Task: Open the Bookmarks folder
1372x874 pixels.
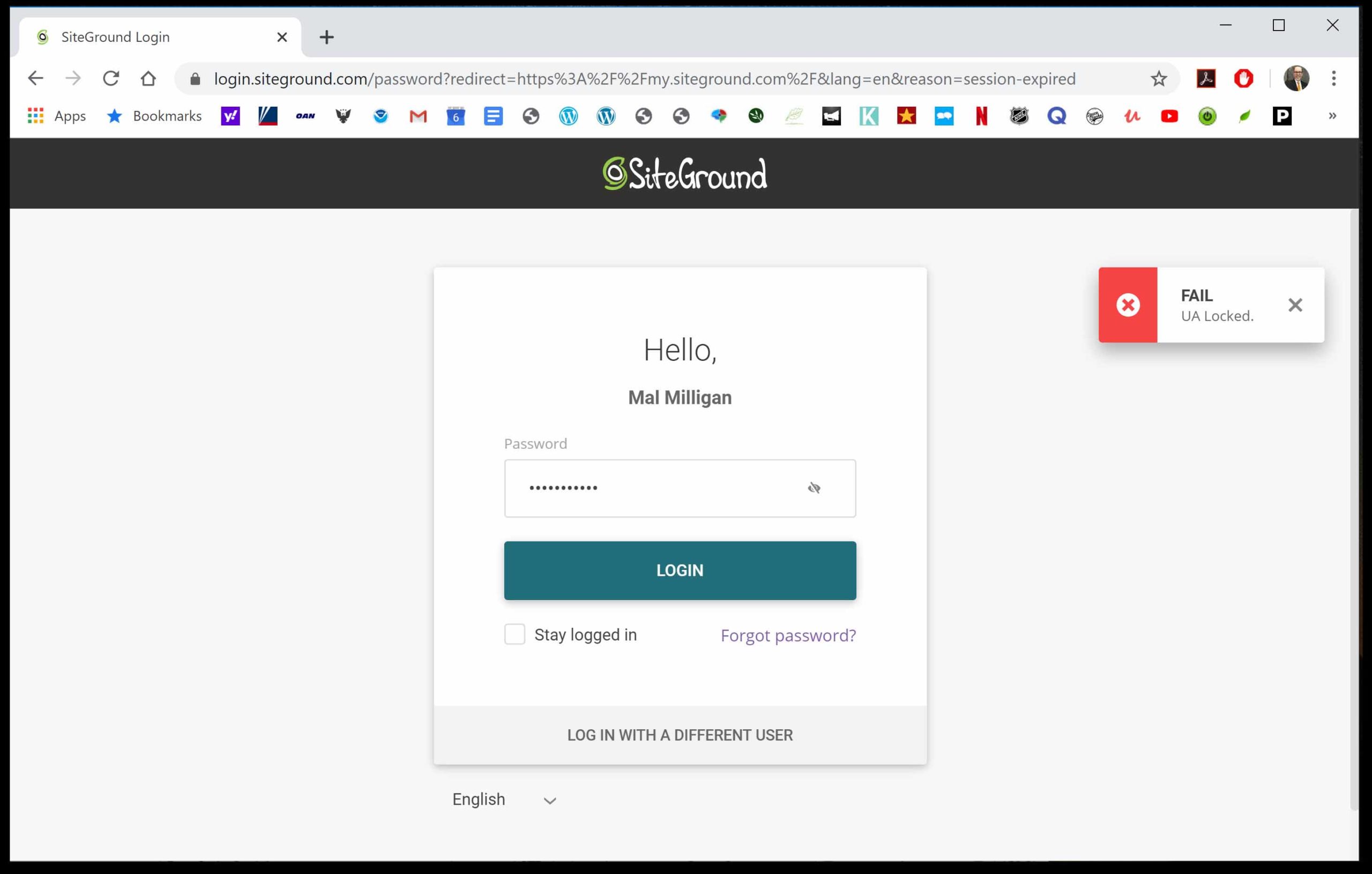Action: [154, 116]
